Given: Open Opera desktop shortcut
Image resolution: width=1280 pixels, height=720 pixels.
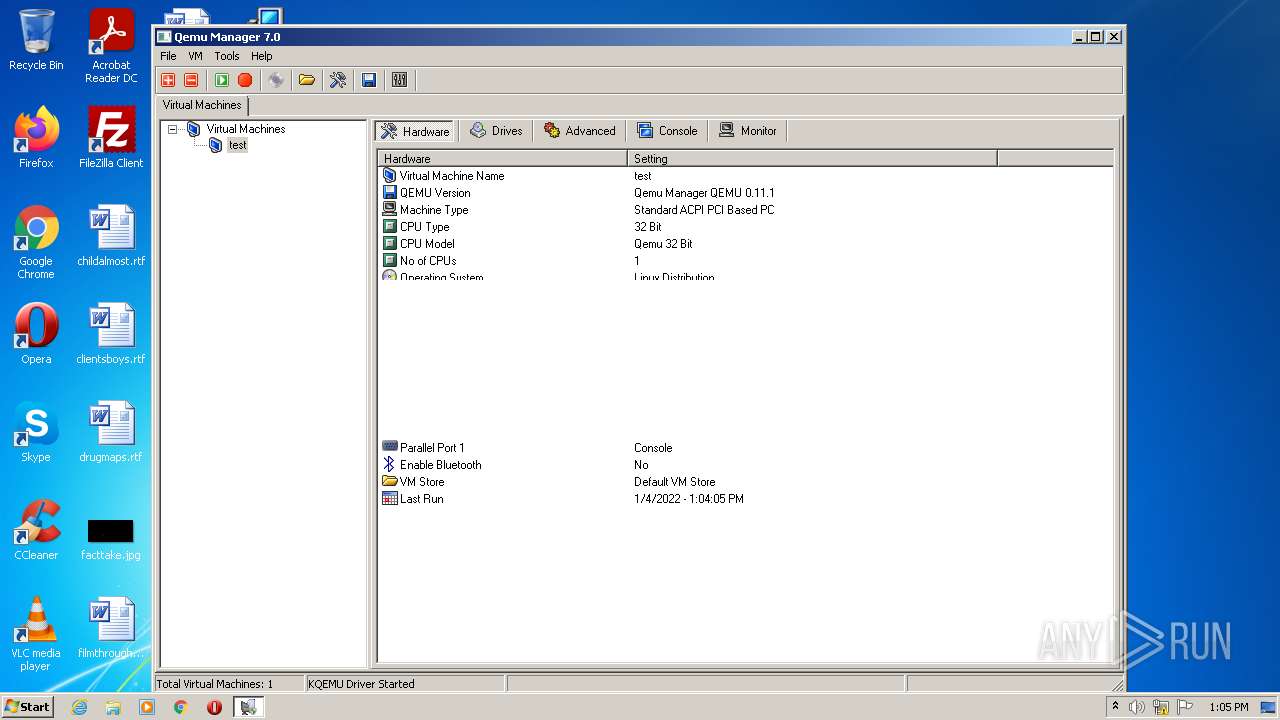Looking at the screenshot, I should pyautogui.click(x=36, y=334).
